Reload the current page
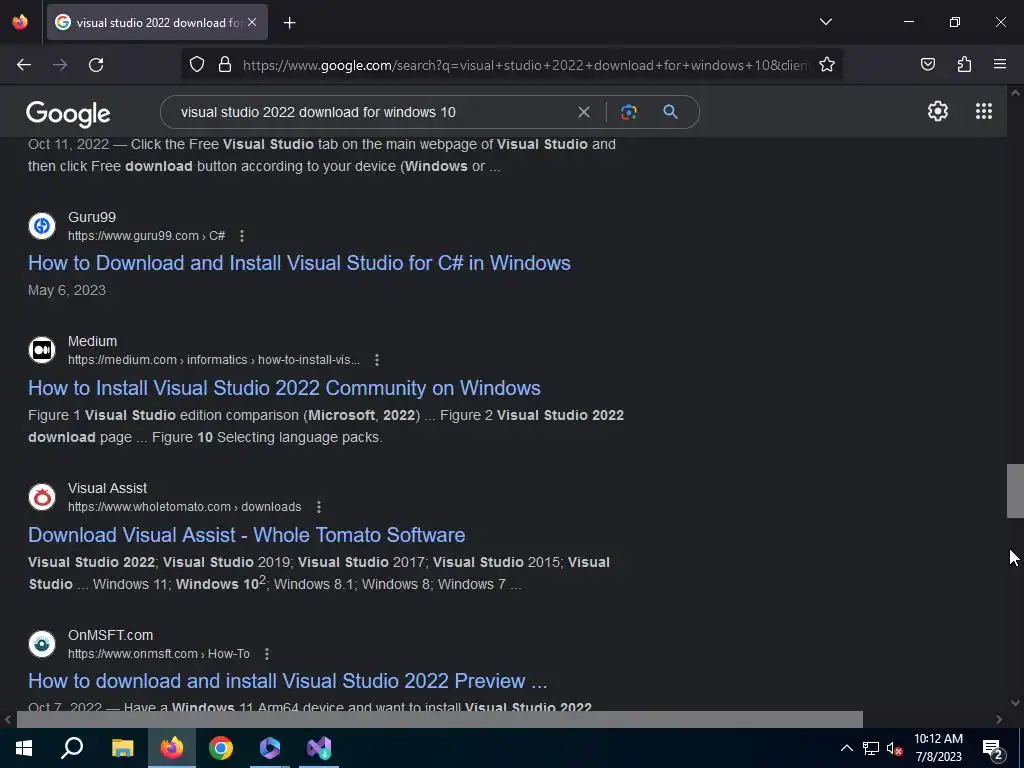The image size is (1024, 768). pos(96,65)
